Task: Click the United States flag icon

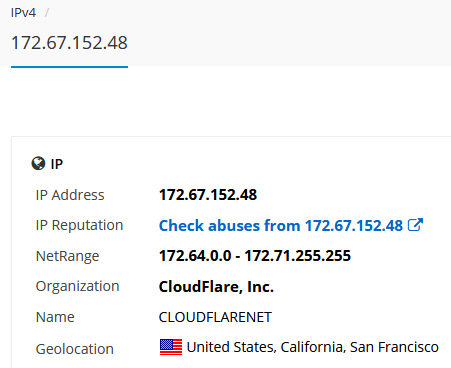Action: point(171,347)
